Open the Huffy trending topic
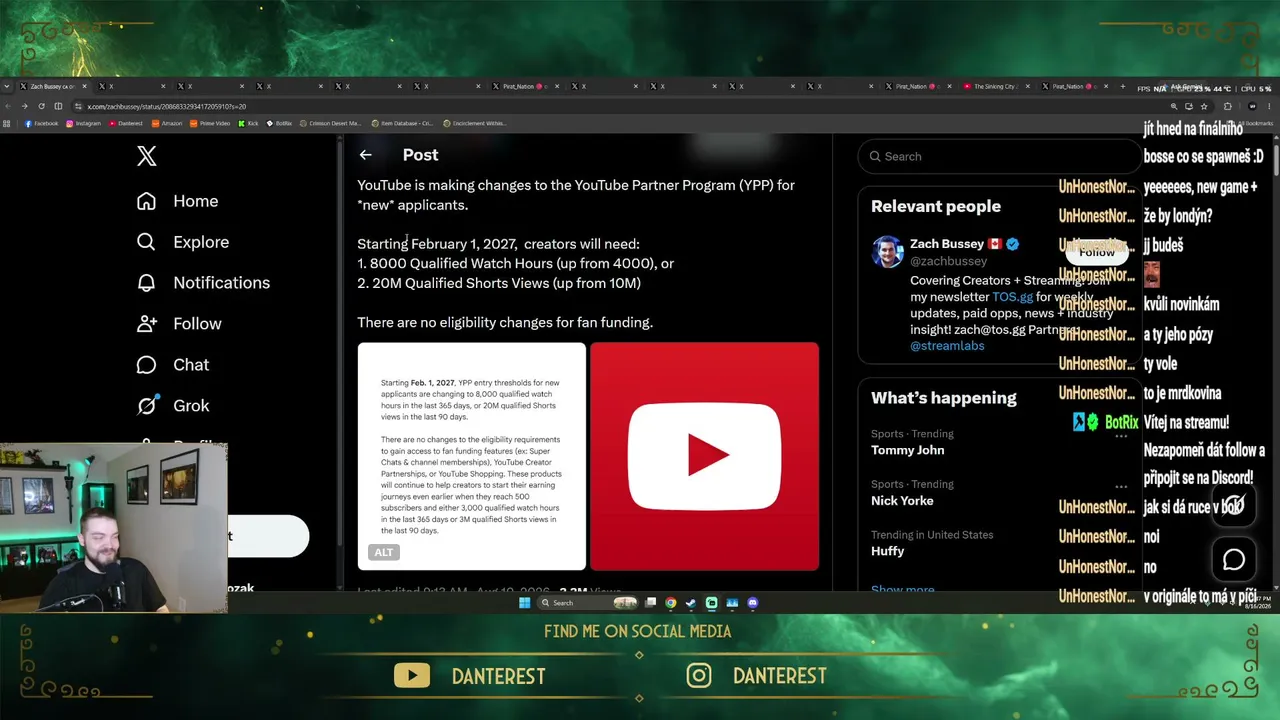The height and width of the screenshot is (720, 1280). (x=887, y=551)
